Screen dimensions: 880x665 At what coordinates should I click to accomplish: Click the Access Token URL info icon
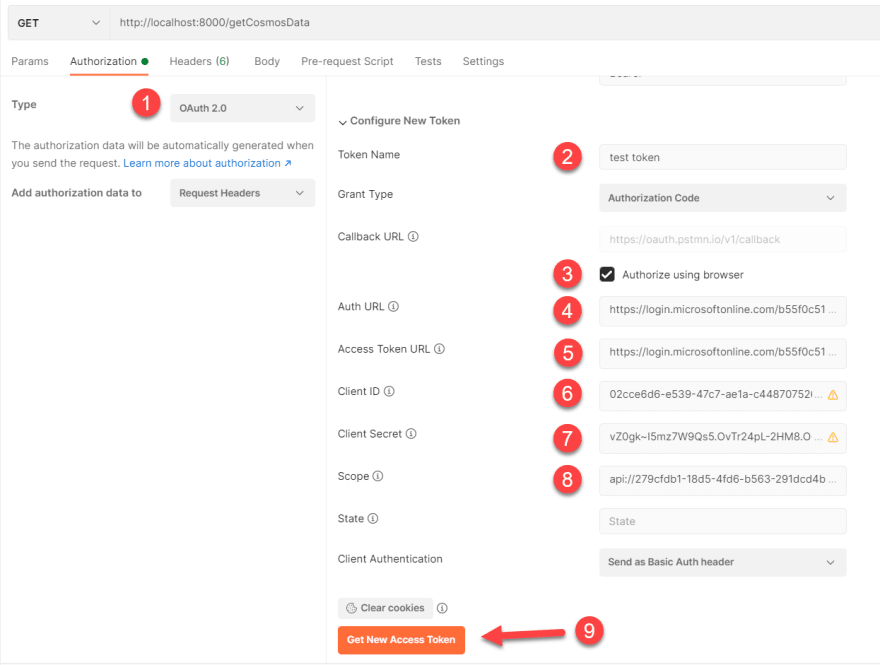click(x=439, y=349)
